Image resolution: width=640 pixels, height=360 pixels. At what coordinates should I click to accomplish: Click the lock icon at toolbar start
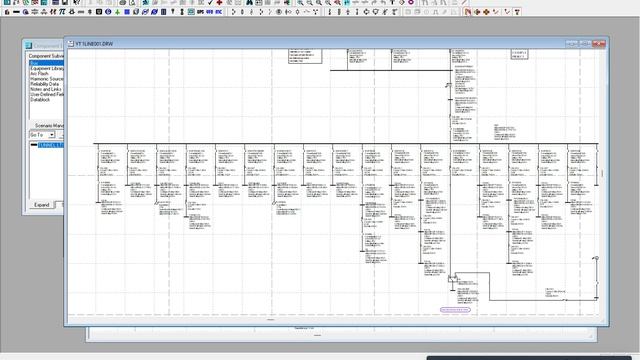[x=7, y=12]
